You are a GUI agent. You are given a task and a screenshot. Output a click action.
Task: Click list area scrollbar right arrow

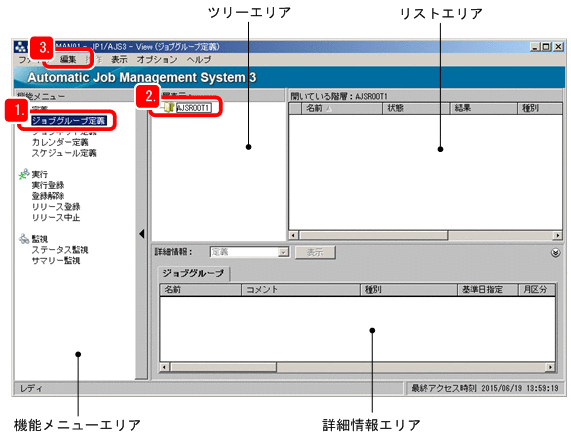[x=558, y=235]
